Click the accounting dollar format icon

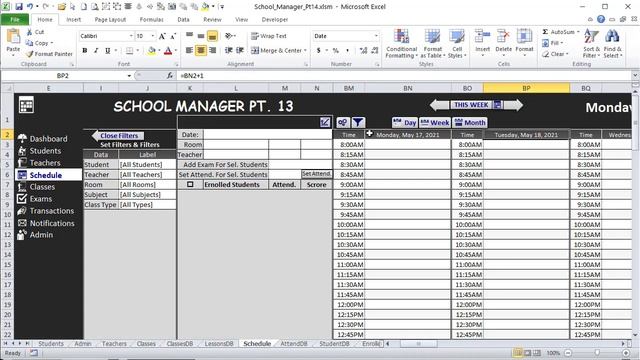point(318,51)
